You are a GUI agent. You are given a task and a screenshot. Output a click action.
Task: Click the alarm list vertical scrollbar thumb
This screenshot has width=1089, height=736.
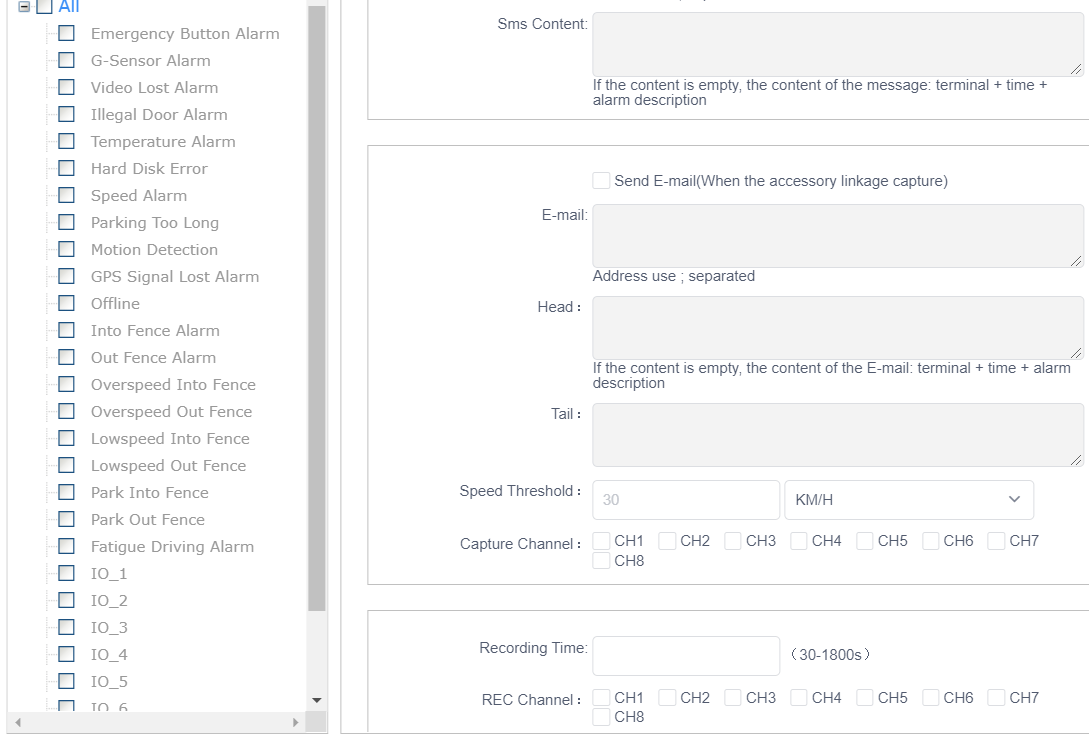click(317, 308)
